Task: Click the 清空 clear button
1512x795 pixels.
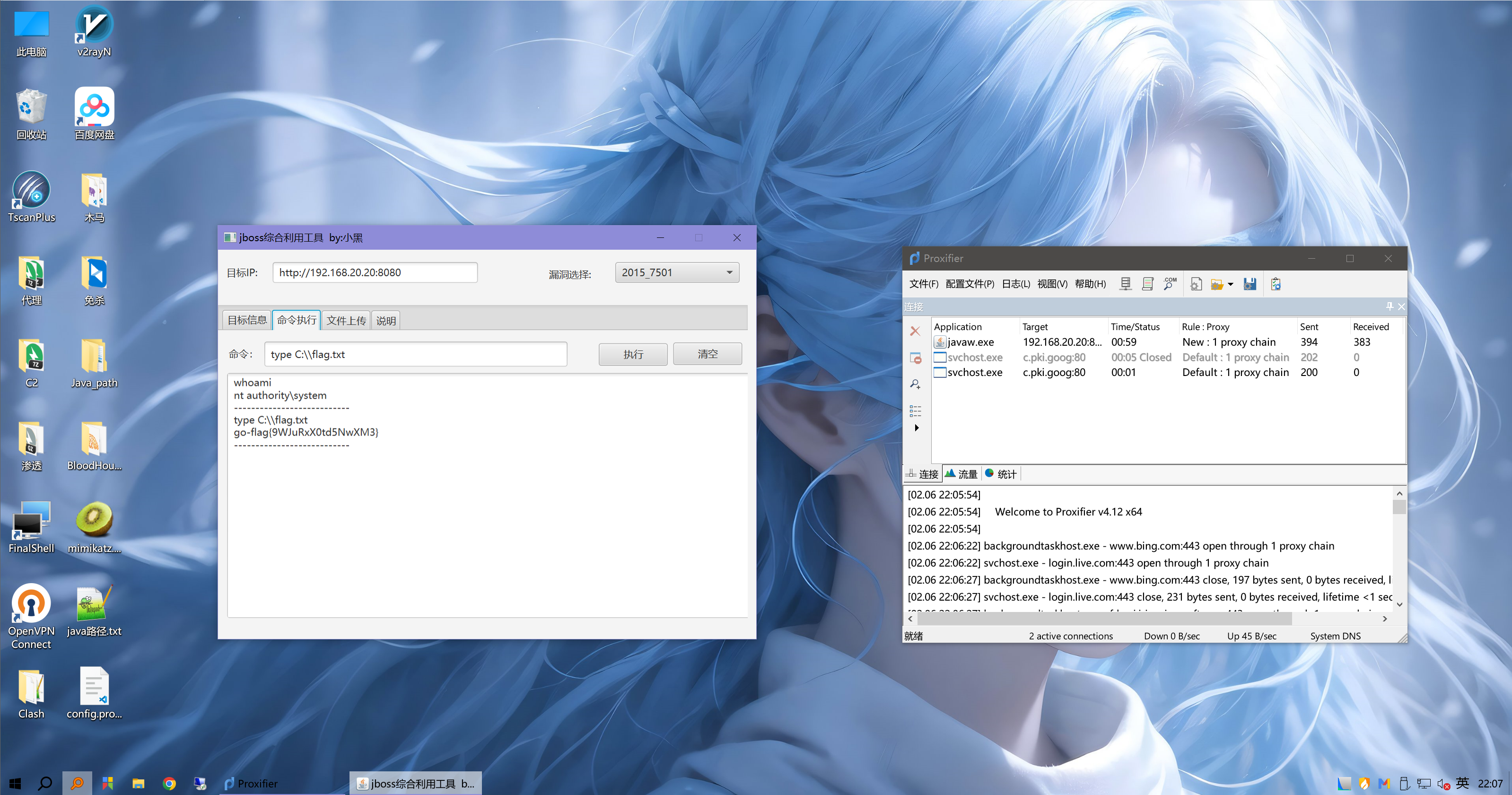Action: (x=707, y=354)
